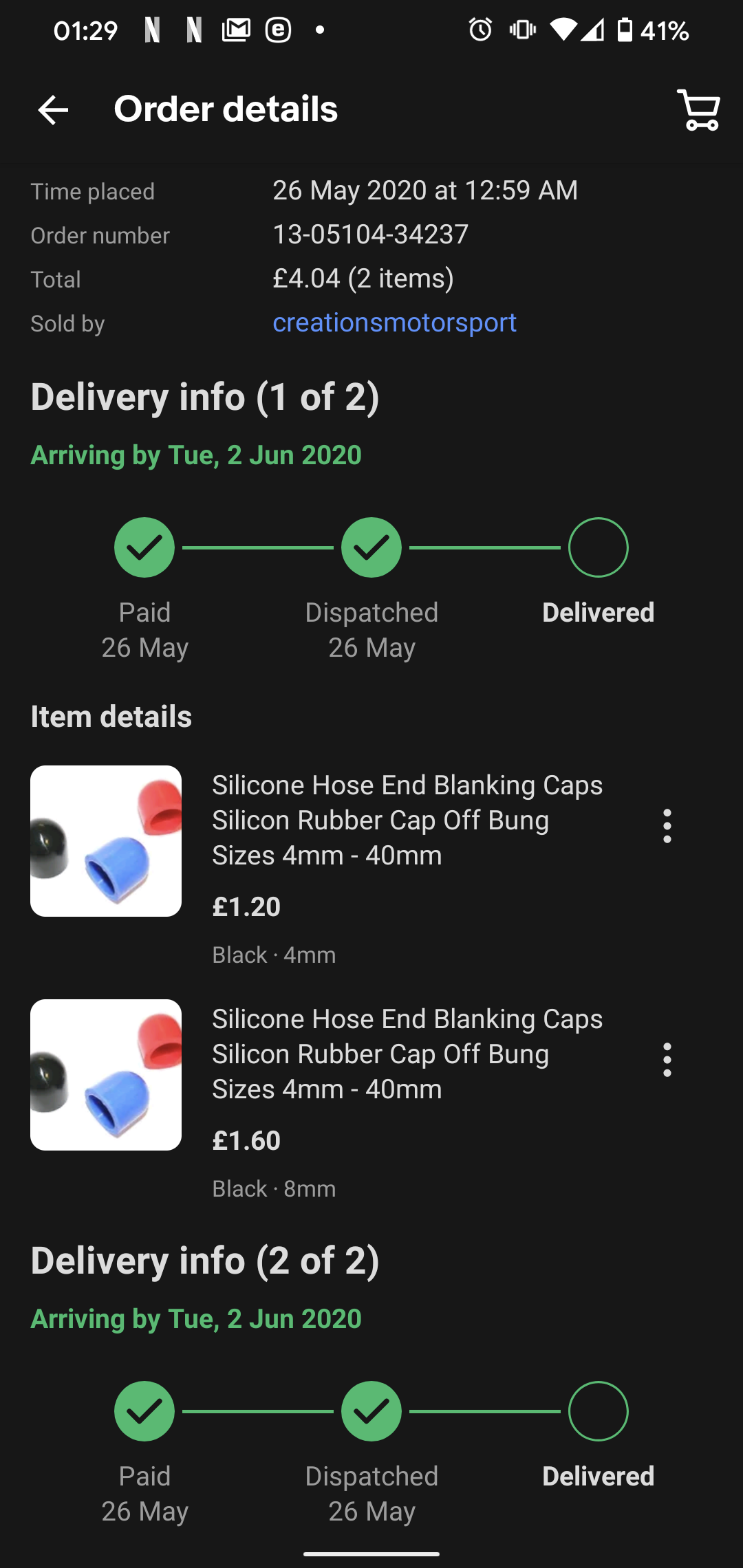Tap the first delivery progress line after Dispatched

point(485,547)
